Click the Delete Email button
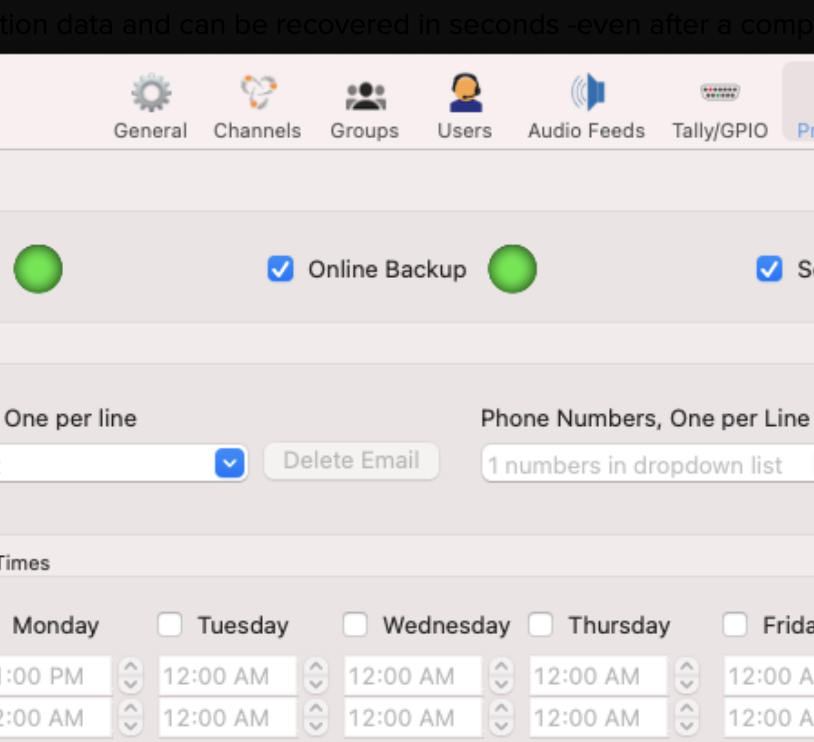This screenshot has width=814, height=742. pos(351,460)
